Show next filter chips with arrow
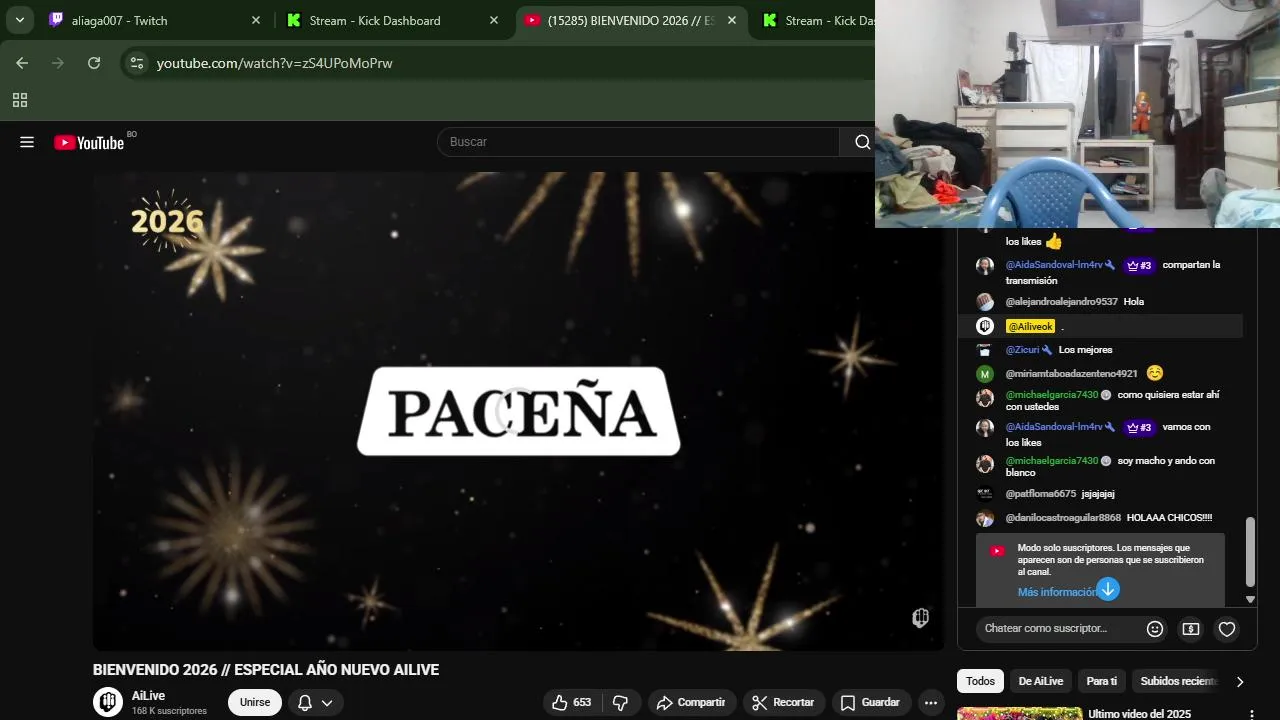1280x720 pixels. [1240, 681]
